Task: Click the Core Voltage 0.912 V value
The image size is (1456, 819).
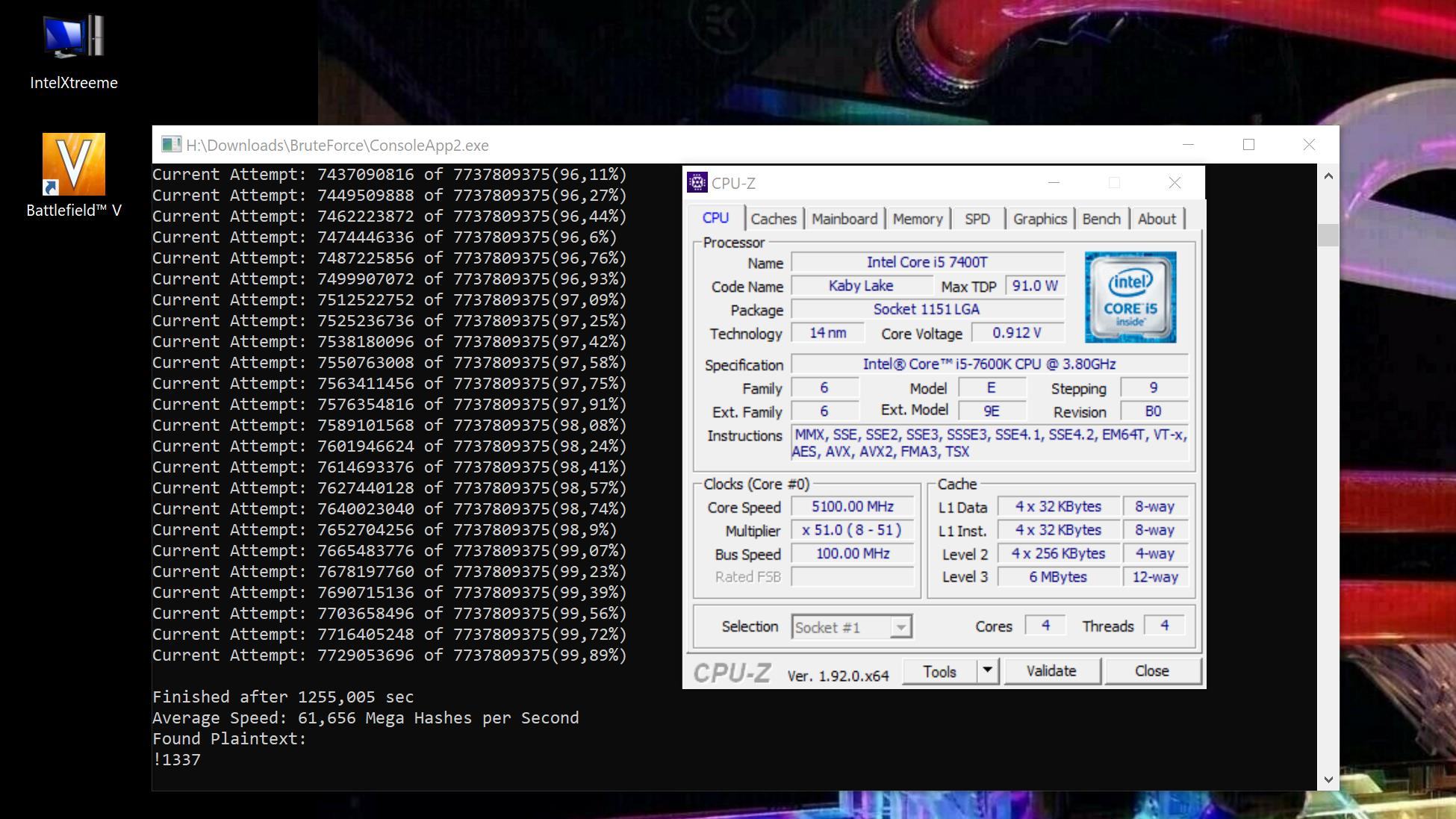Action: coord(1016,333)
